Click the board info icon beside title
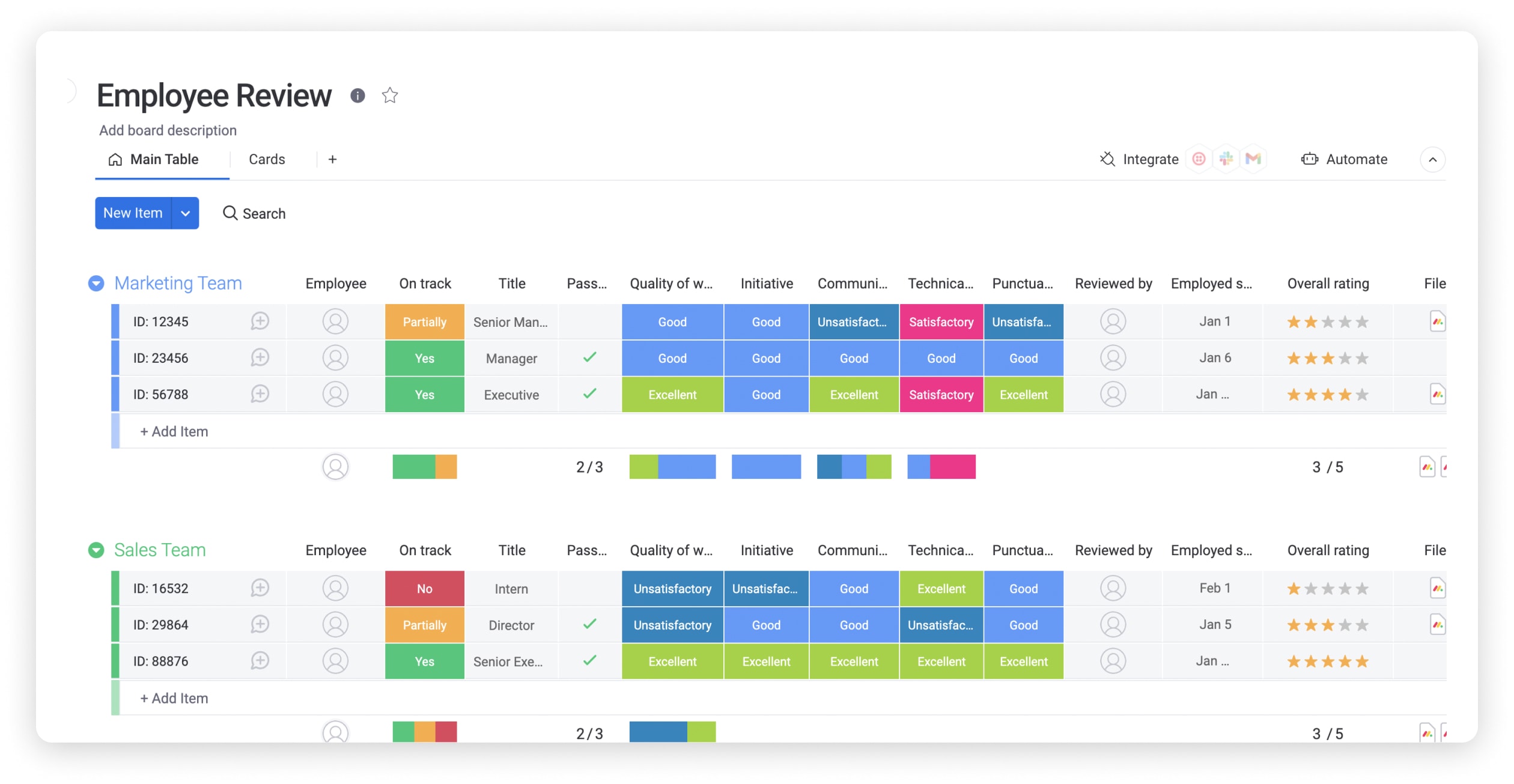Viewport: 1514px width, 784px height. pyautogui.click(x=357, y=96)
